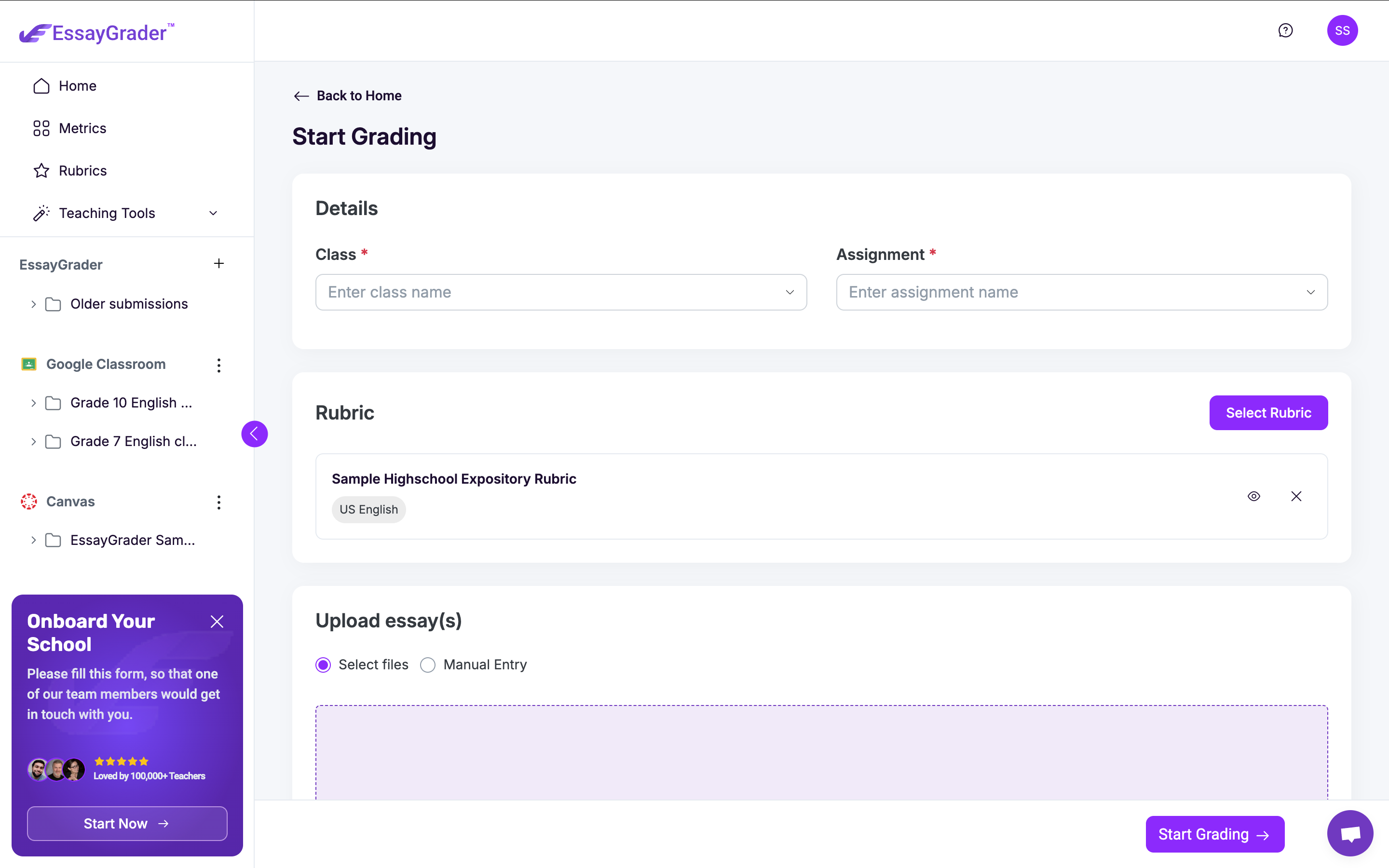Open Google Classroom three-dot menu
This screenshot has height=868, width=1389.
pos(218,365)
